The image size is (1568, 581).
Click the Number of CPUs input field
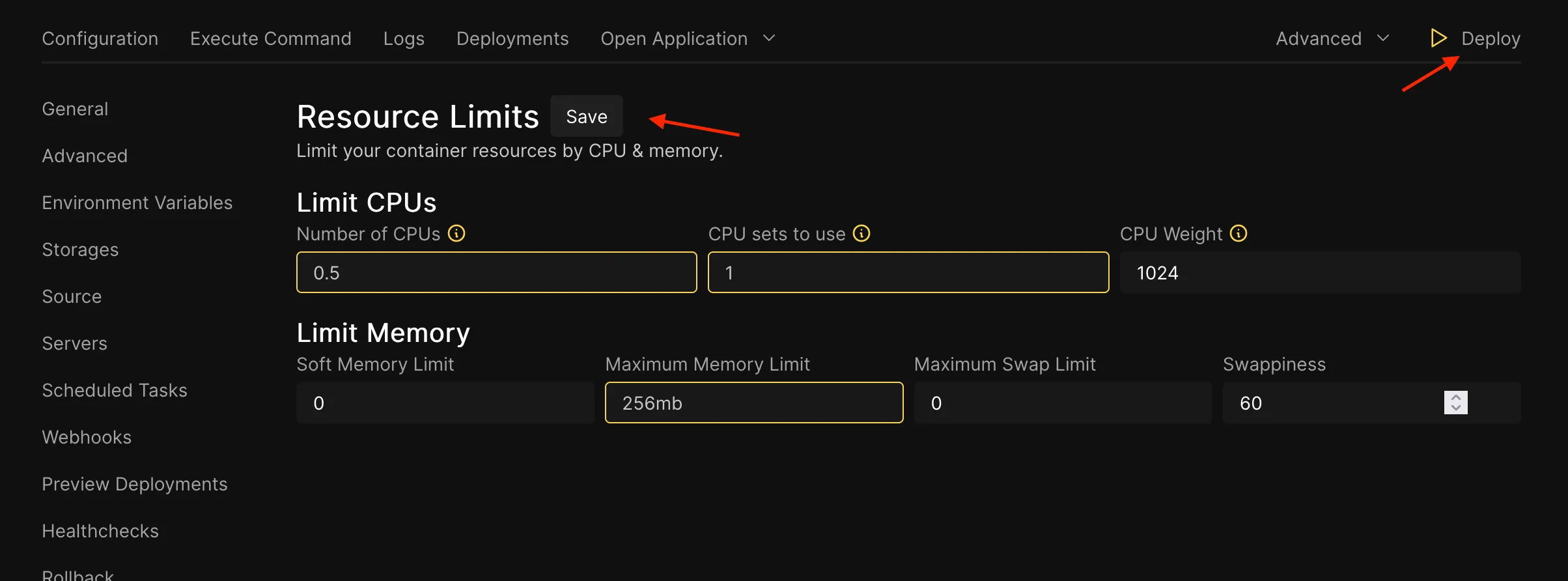pos(497,272)
